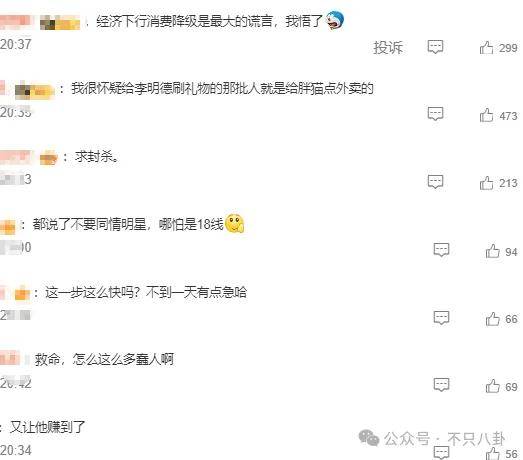
Task: Thumbs-up the 求封杀 comment
Action: 486,183
